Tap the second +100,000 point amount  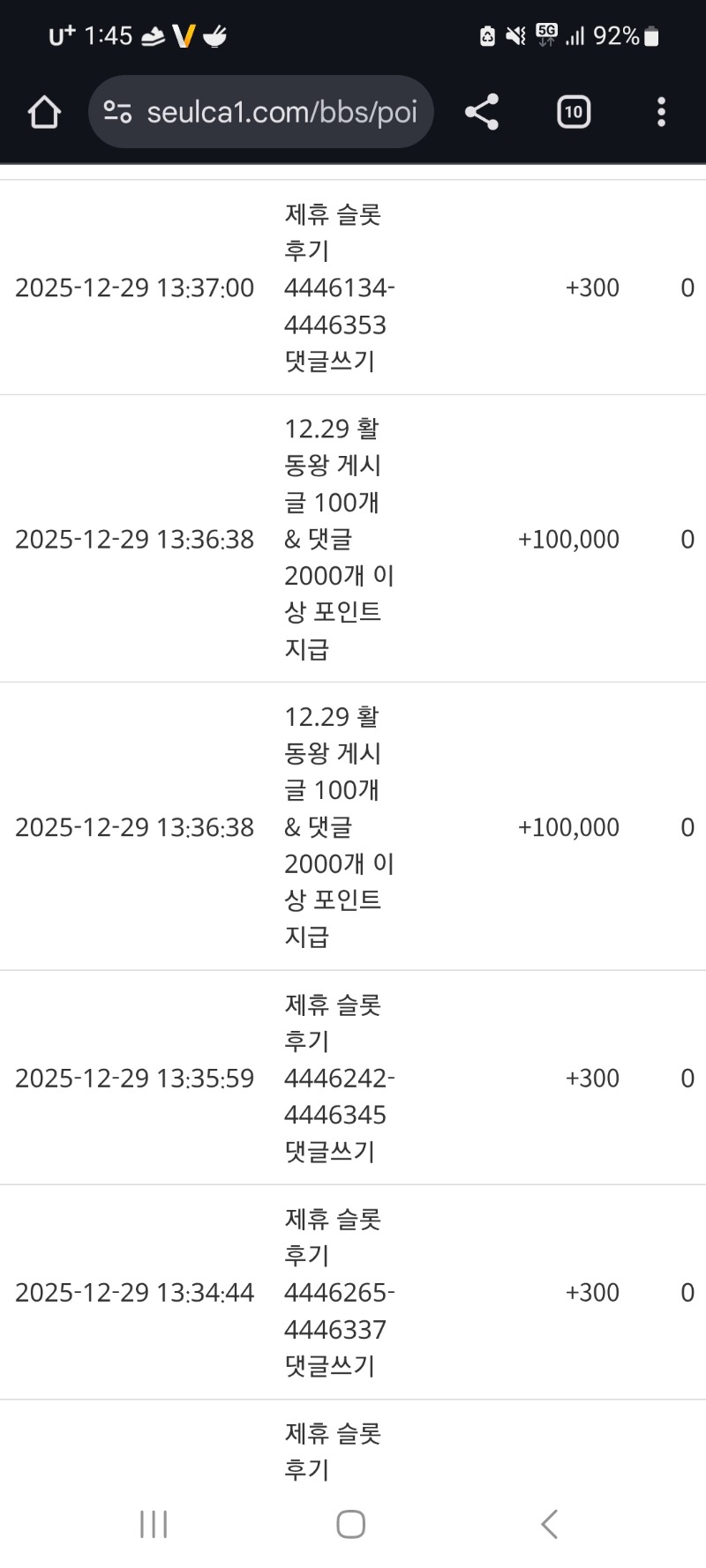[x=568, y=827]
